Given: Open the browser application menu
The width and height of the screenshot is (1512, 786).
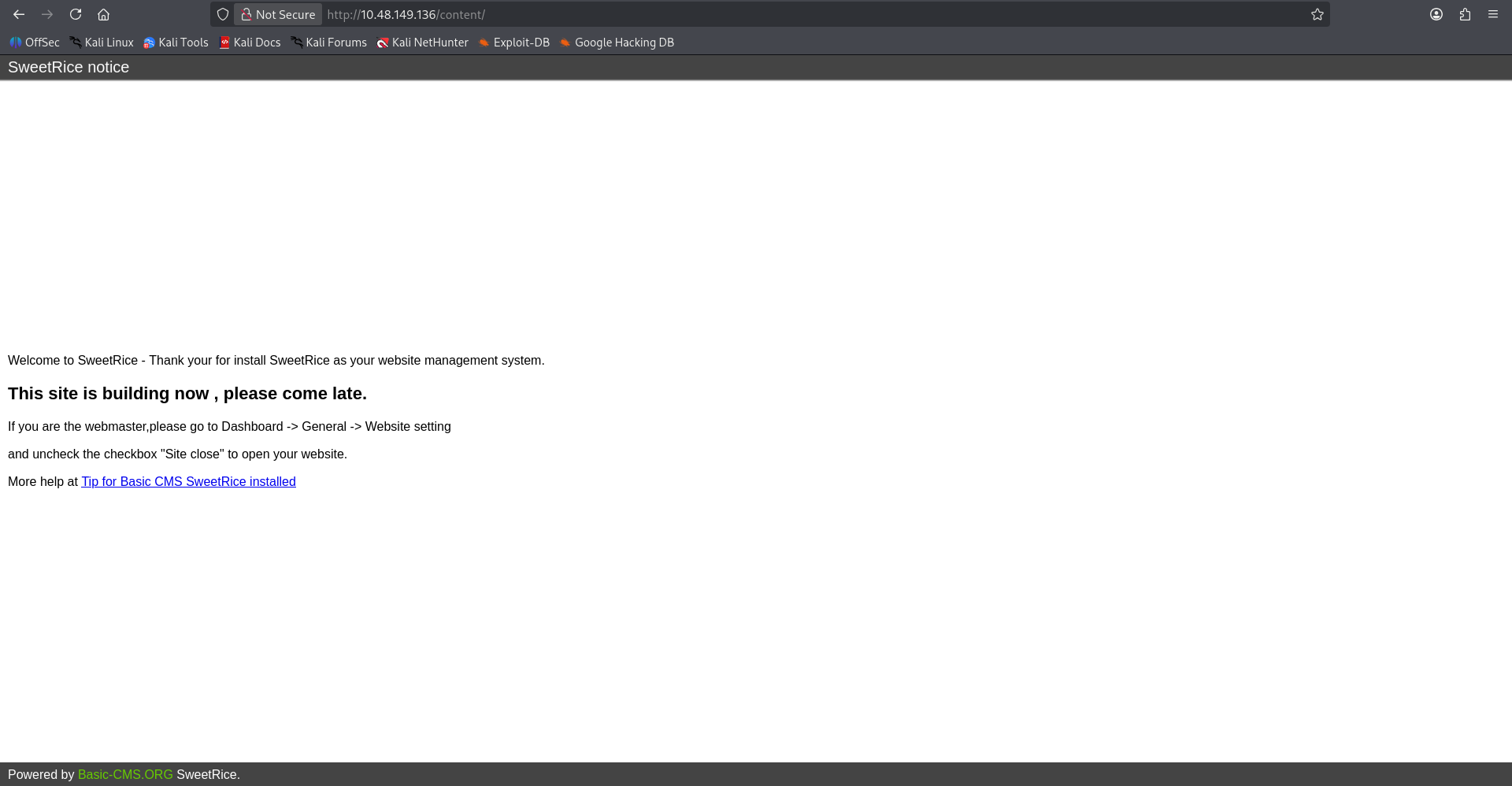Looking at the screenshot, I should (1493, 14).
